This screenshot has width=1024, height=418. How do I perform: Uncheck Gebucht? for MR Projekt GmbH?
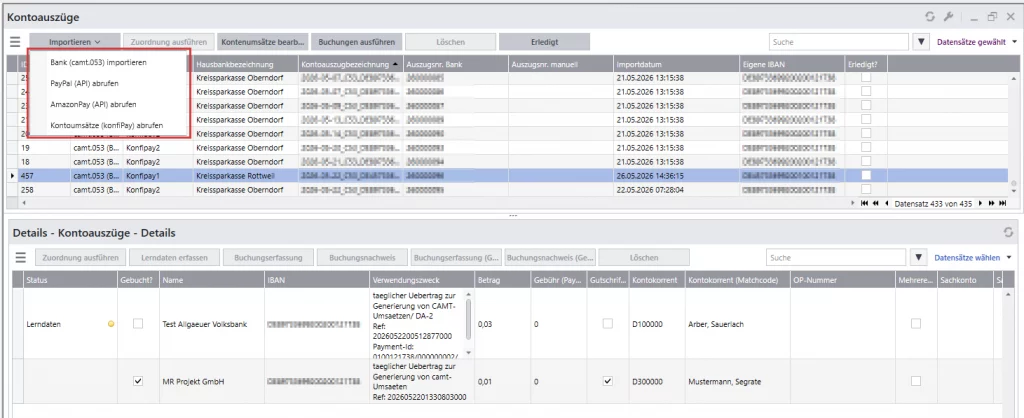tap(137, 381)
